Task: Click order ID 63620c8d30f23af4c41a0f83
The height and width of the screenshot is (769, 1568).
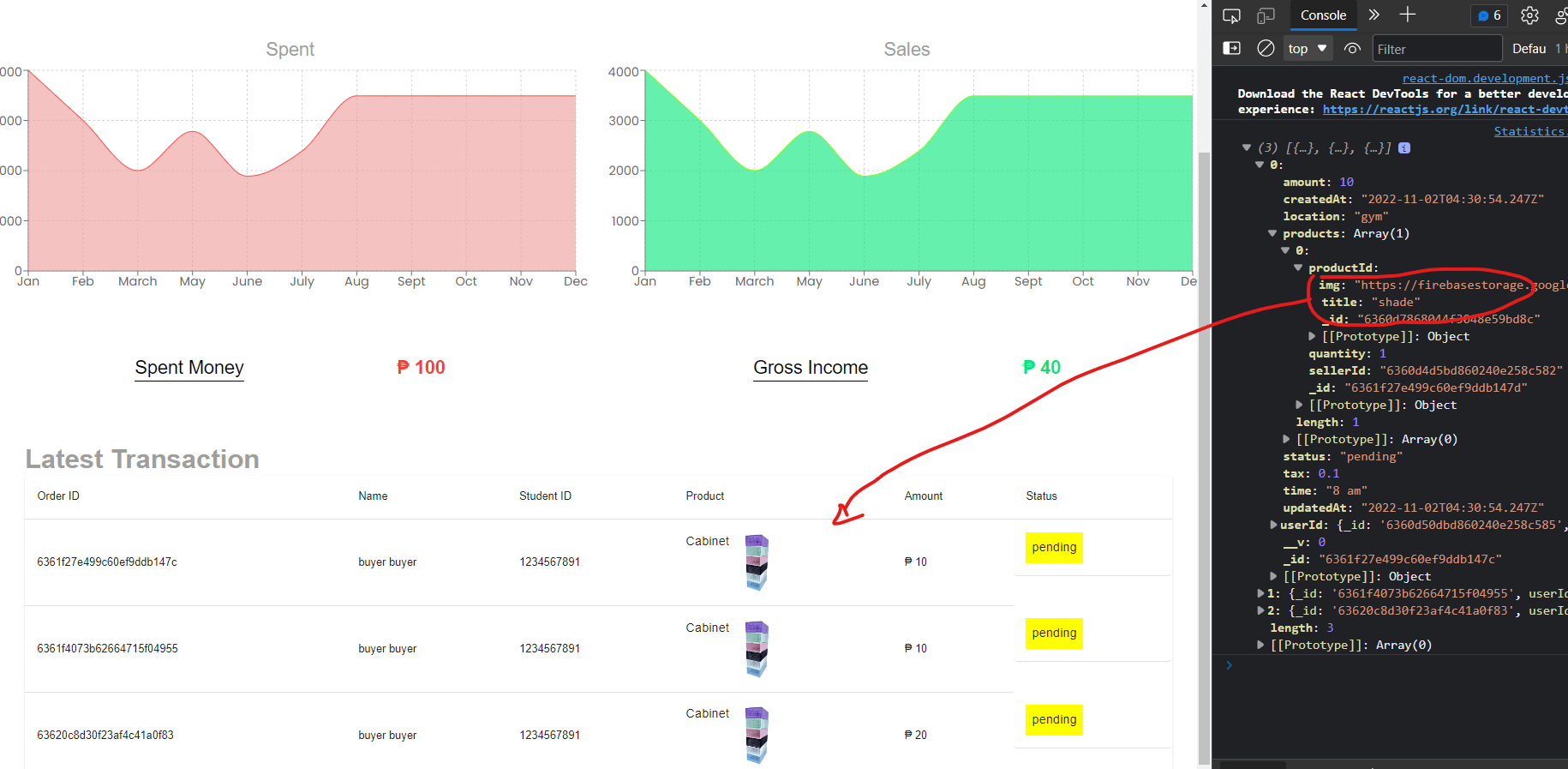Action: click(105, 736)
